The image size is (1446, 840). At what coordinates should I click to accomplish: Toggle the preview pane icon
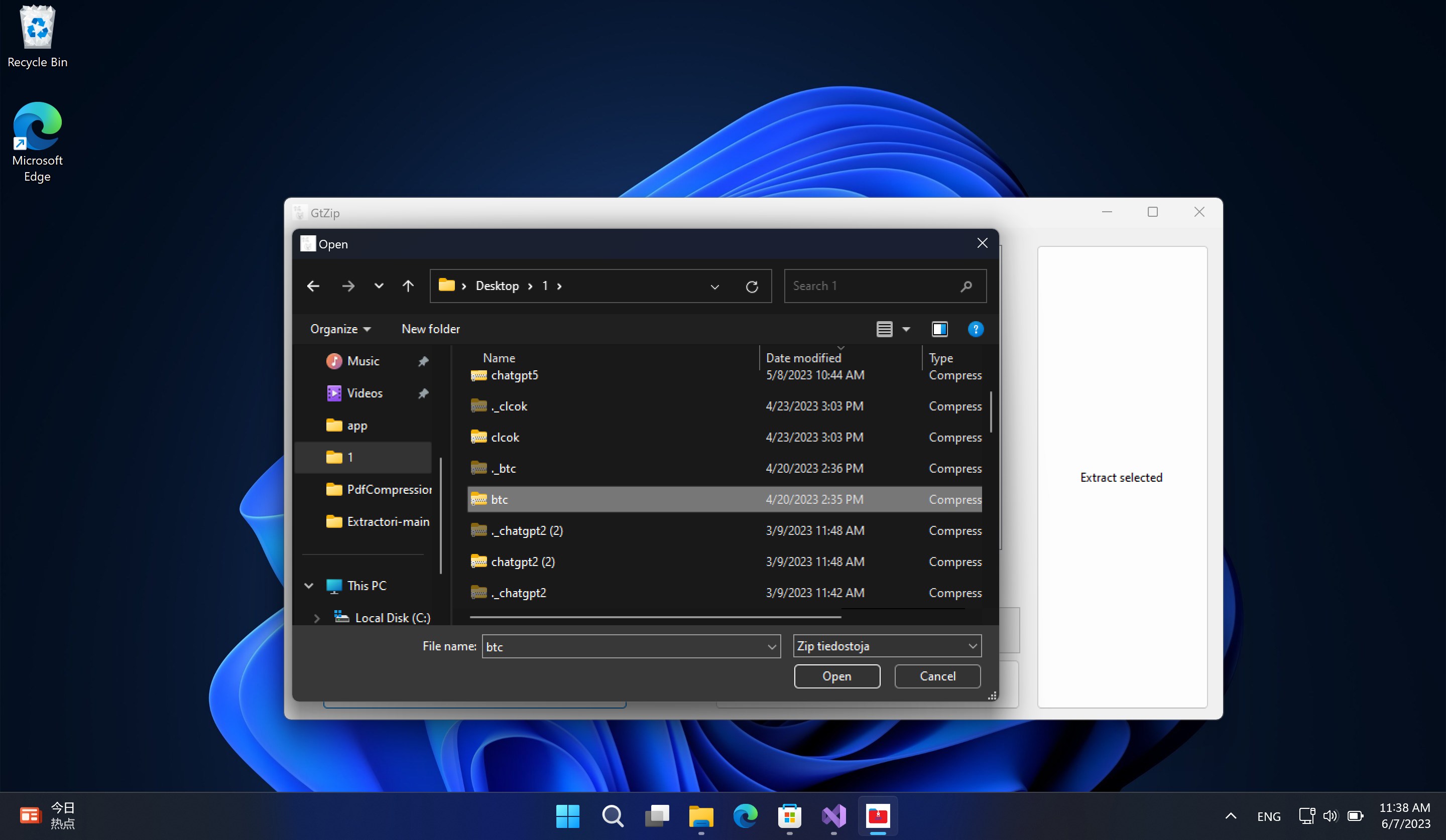coord(939,329)
